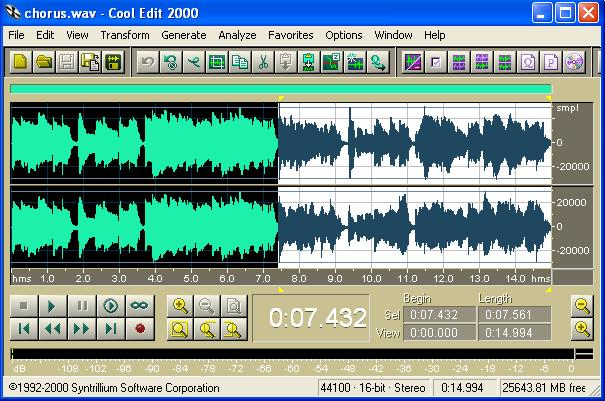Jump to the end with Go-to-end button
The height and width of the screenshot is (401, 605).
[x=111, y=329]
